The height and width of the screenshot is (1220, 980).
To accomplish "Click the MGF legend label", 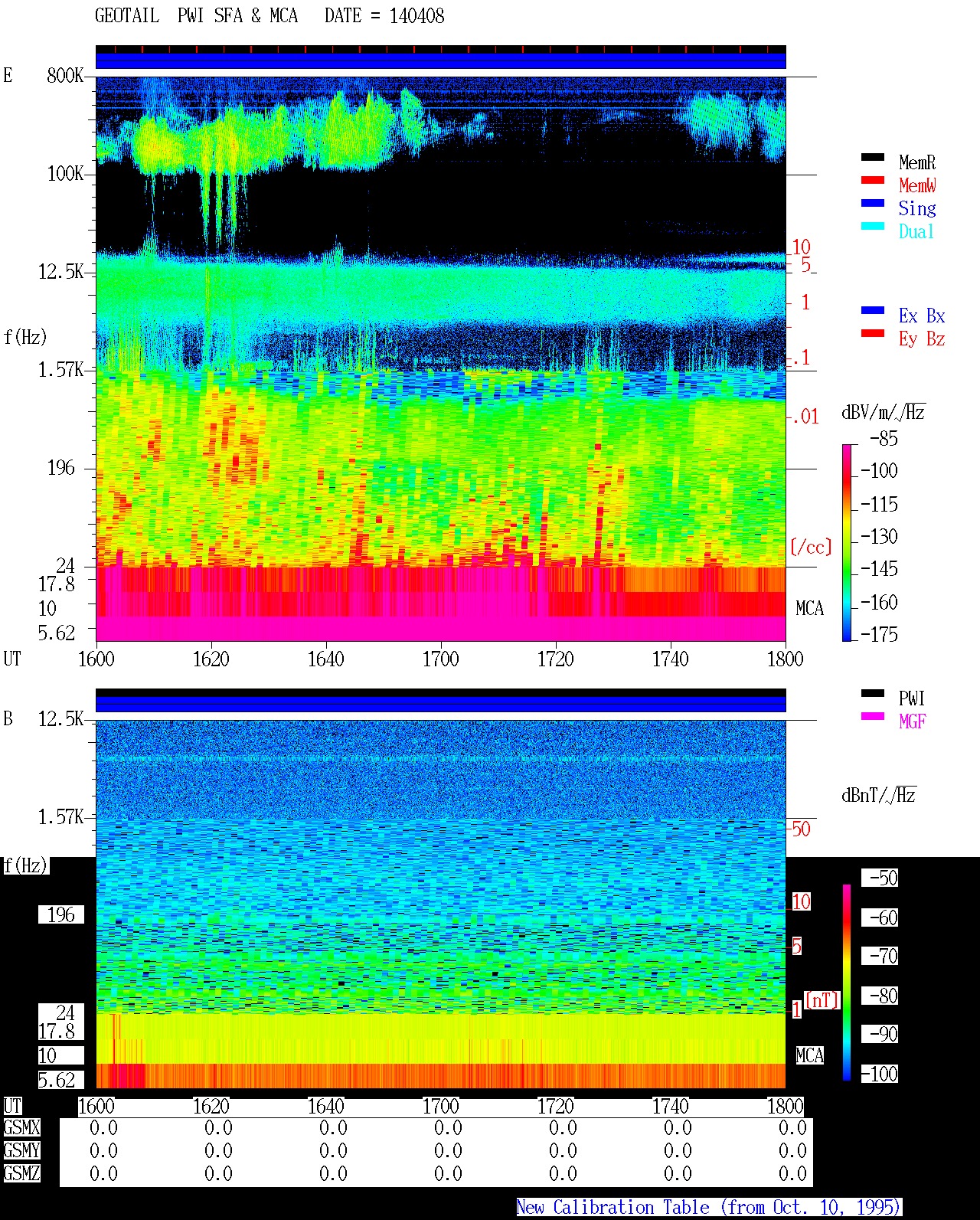I will click(x=912, y=721).
